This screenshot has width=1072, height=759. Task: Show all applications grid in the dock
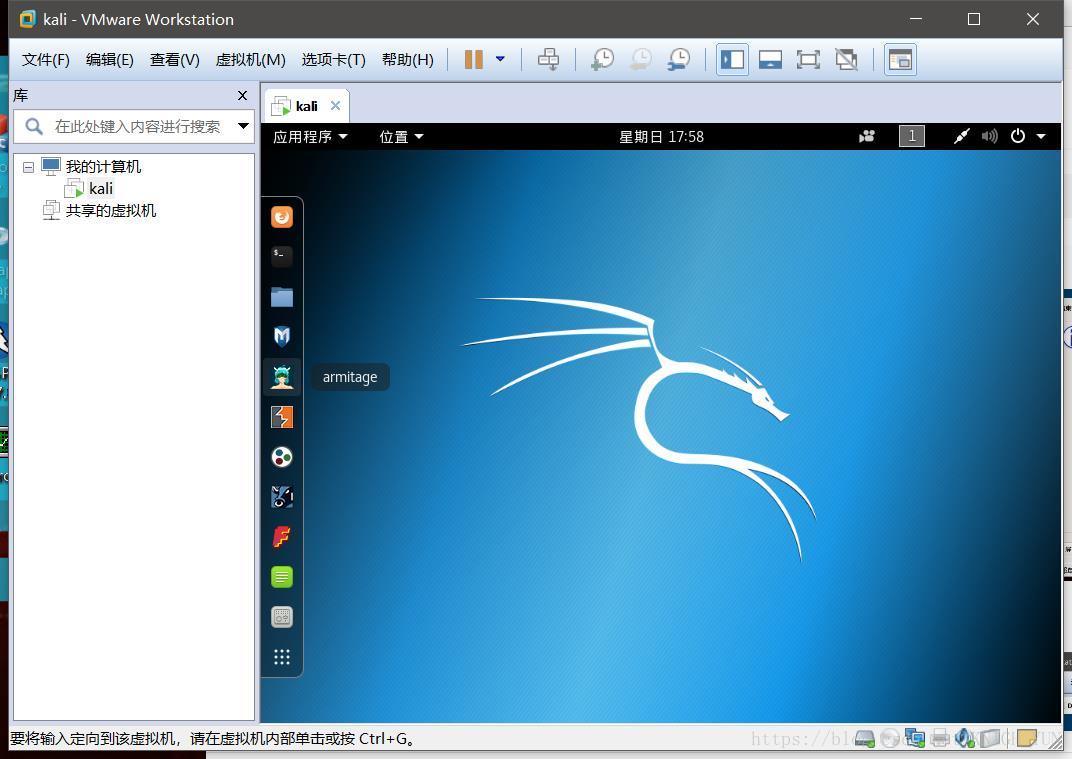tap(282, 657)
